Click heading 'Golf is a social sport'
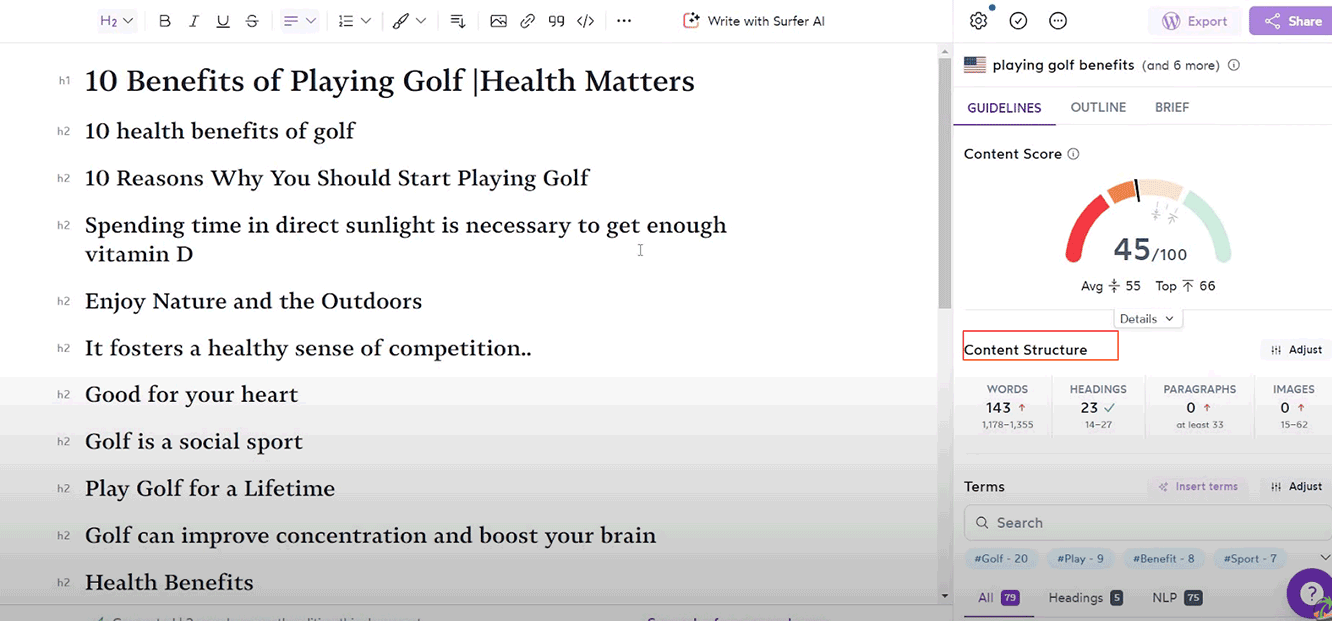The width and height of the screenshot is (1332, 621). click(x=194, y=442)
